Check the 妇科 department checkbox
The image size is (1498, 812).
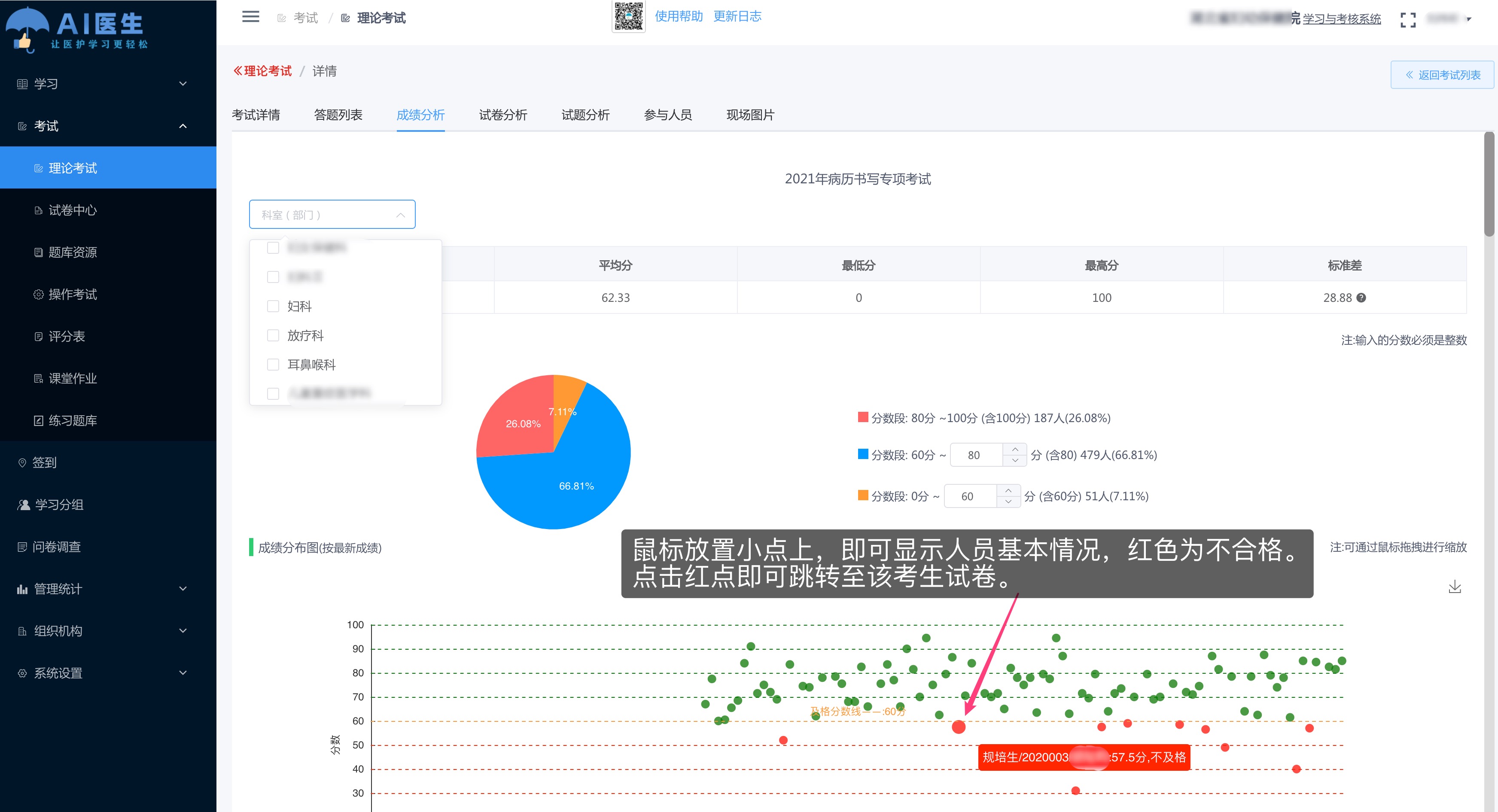(x=273, y=306)
